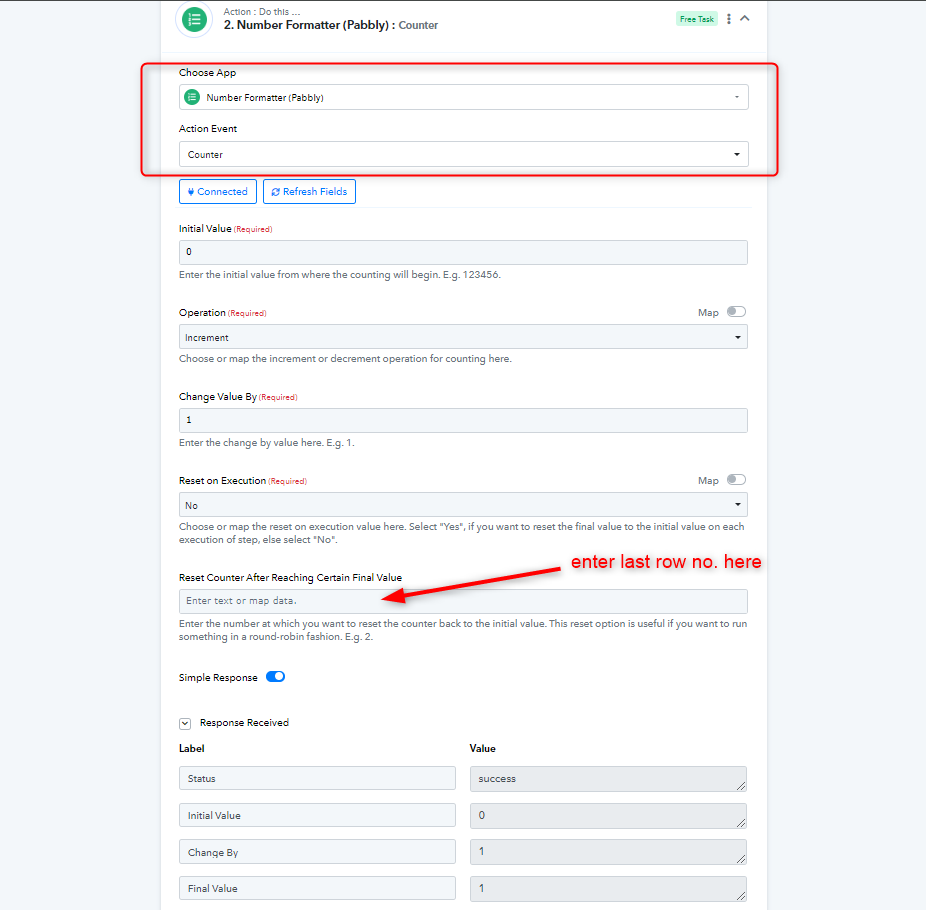Screen dimensions: 926x910
Task: Click the plug icon on Connected button
Action: (191, 191)
